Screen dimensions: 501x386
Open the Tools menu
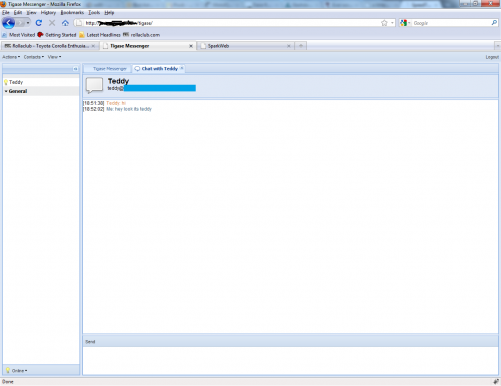pyautogui.click(x=94, y=12)
